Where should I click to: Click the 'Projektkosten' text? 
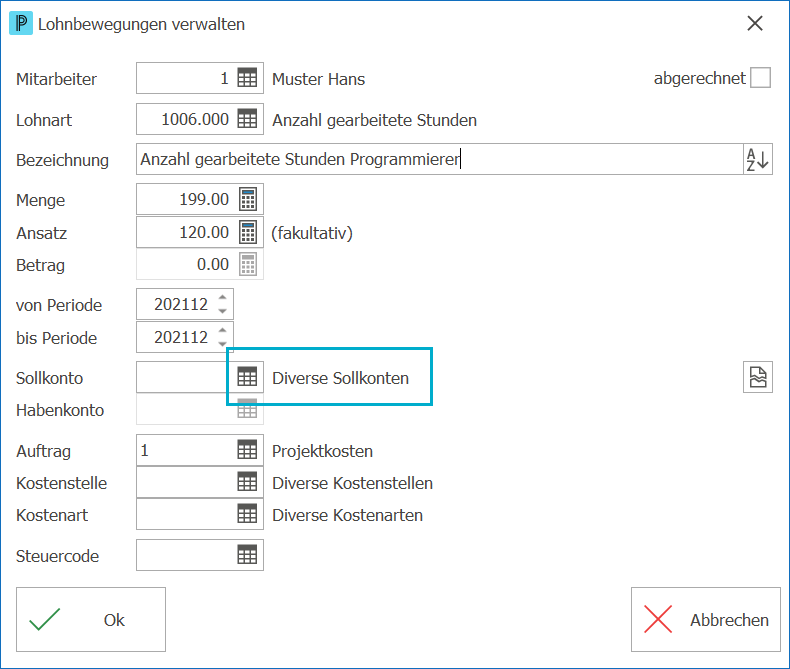click(322, 451)
